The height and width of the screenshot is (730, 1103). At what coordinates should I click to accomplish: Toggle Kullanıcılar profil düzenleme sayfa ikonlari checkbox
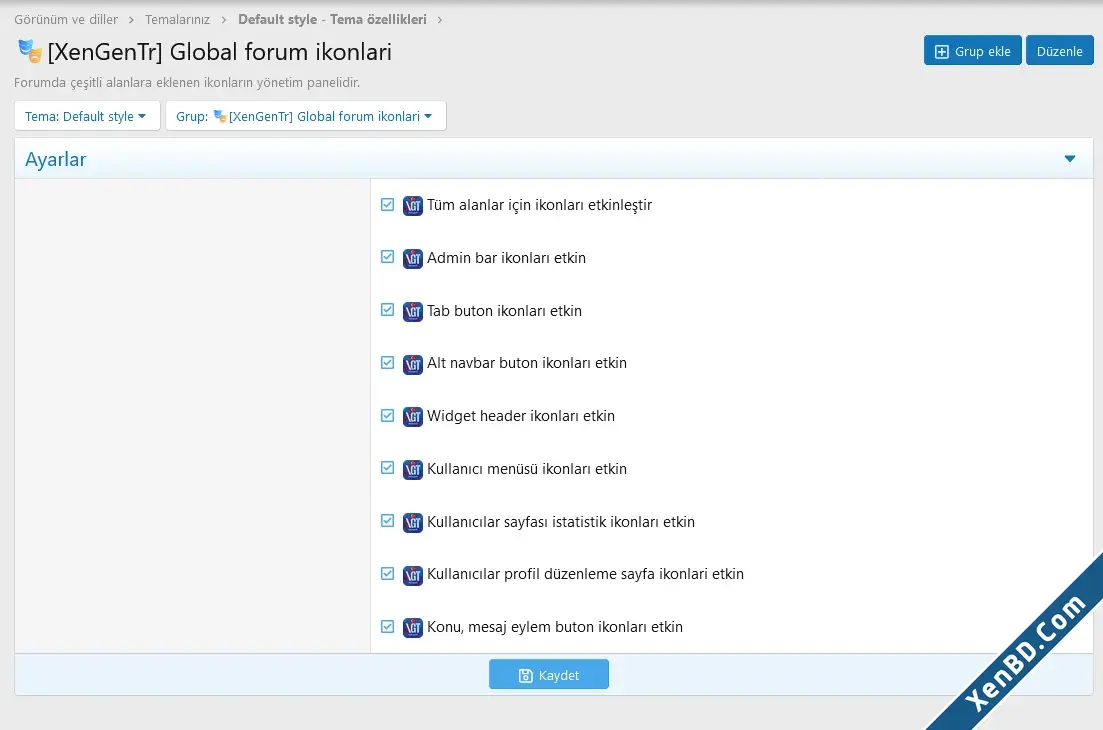[388, 574]
